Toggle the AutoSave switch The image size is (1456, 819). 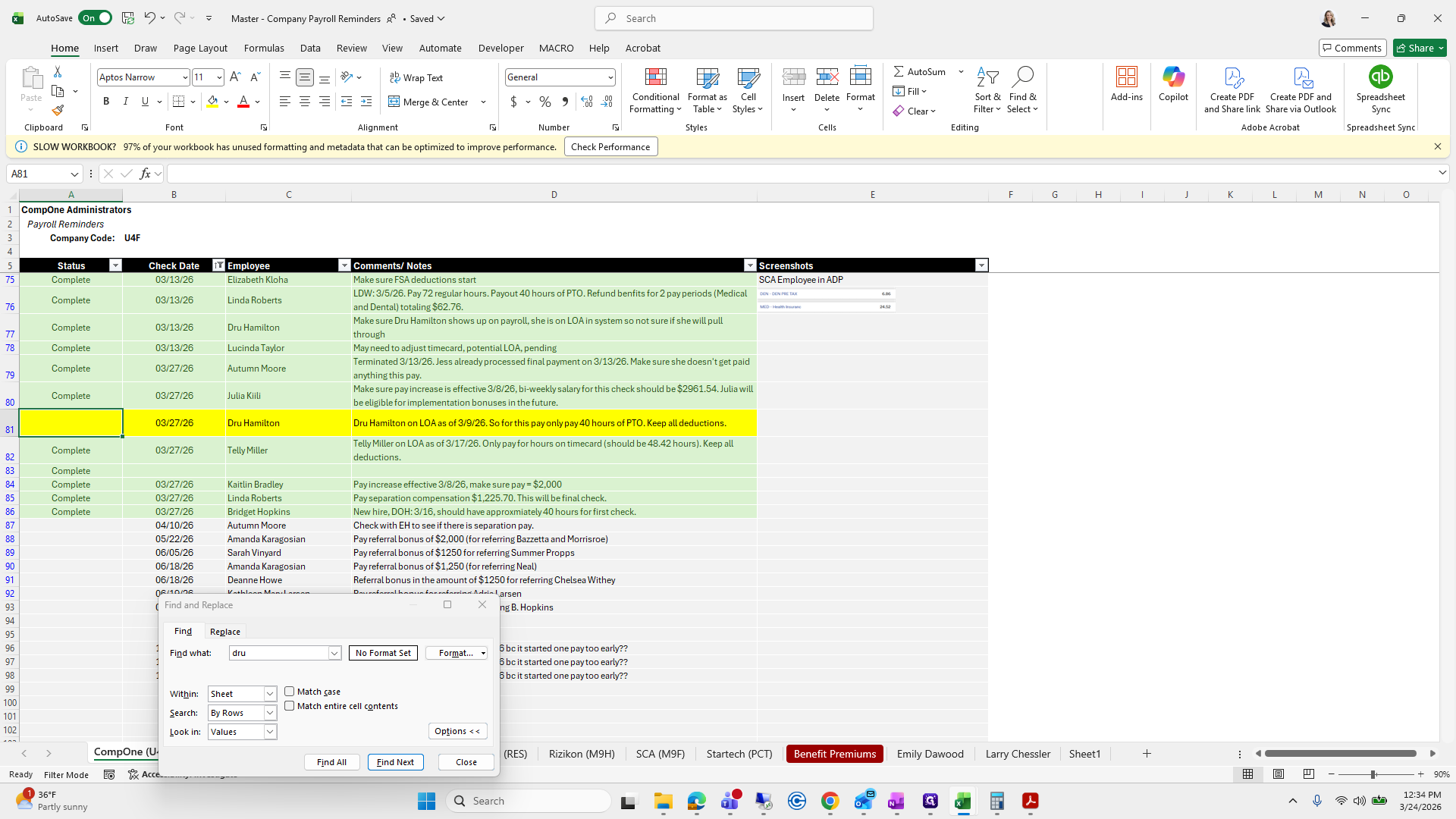(x=96, y=18)
